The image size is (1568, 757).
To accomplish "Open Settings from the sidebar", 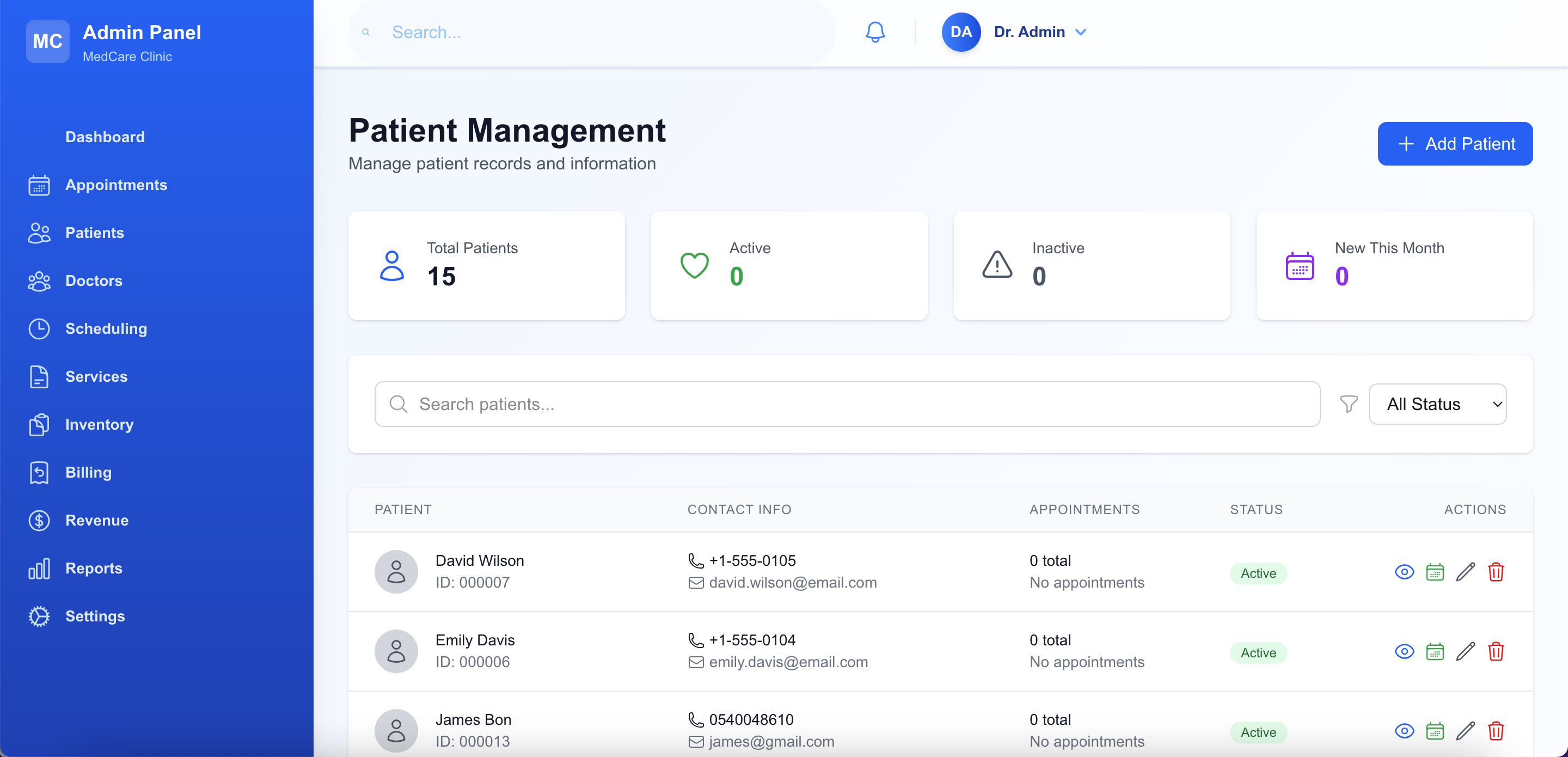I will click(95, 616).
